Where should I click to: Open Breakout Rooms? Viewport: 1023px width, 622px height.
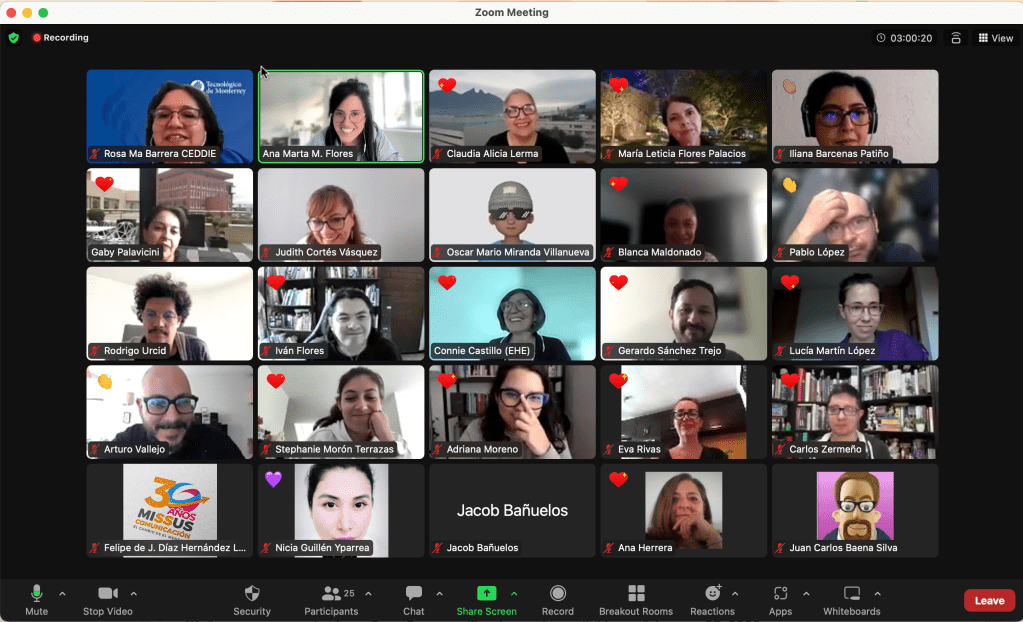[636, 599]
